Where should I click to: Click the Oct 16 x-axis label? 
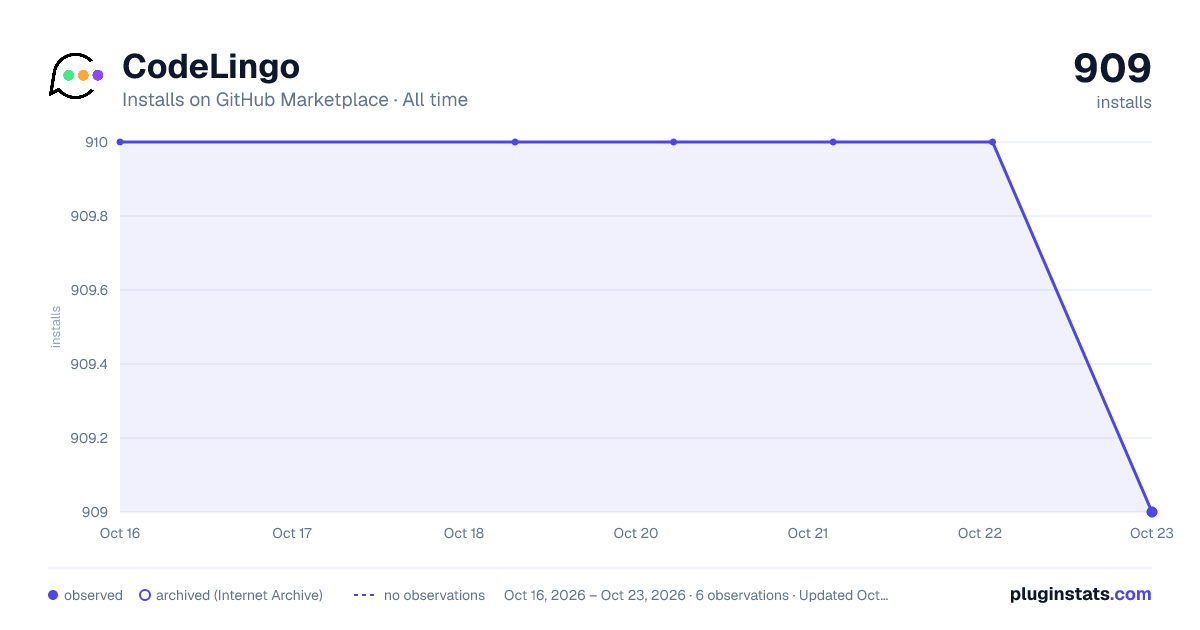(x=120, y=534)
